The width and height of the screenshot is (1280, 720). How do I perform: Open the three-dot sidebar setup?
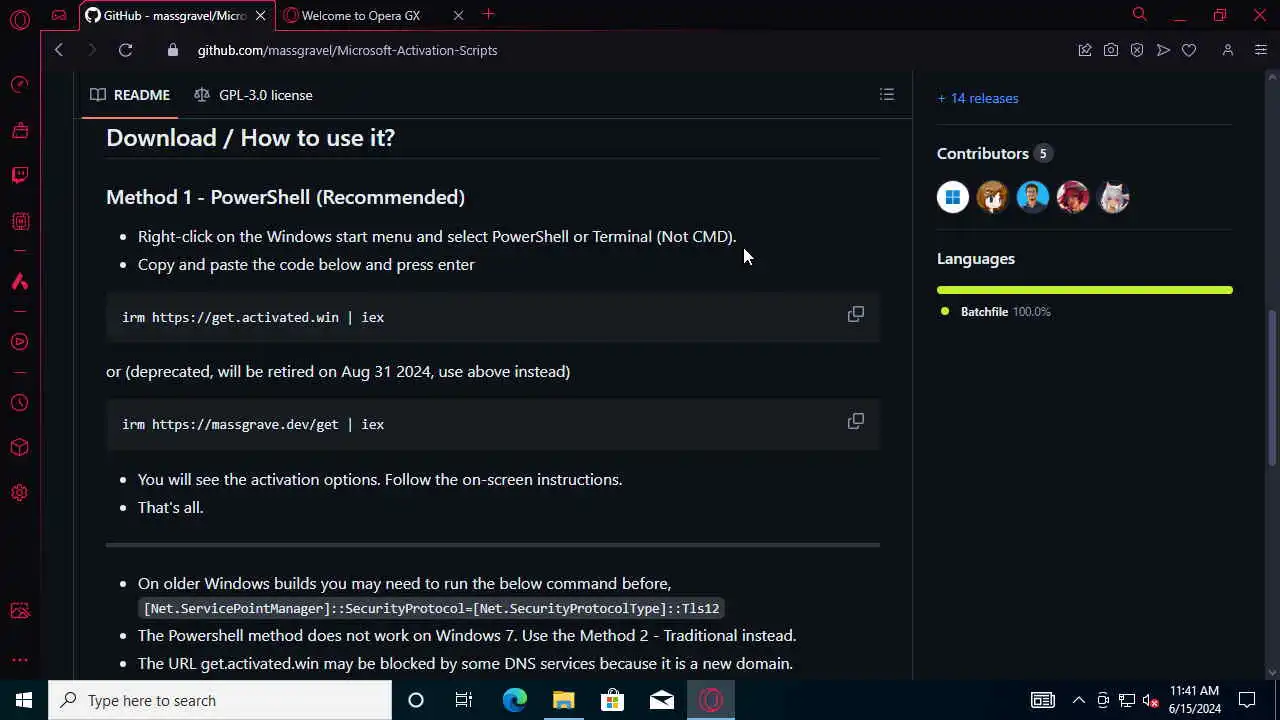pos(19,660)
